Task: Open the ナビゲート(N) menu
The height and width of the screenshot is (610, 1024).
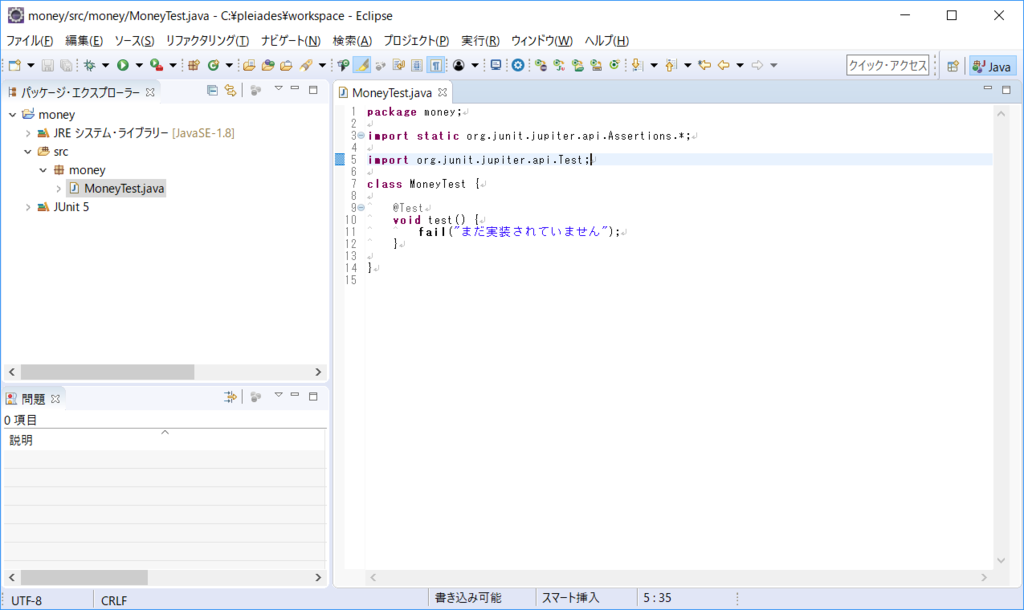Action: click(x=291, y=40)
